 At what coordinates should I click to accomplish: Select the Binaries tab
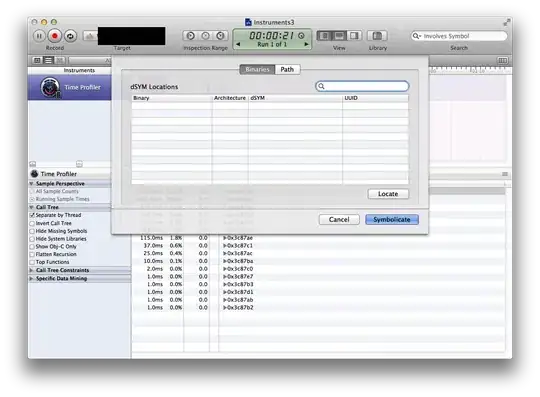point(257,70)
